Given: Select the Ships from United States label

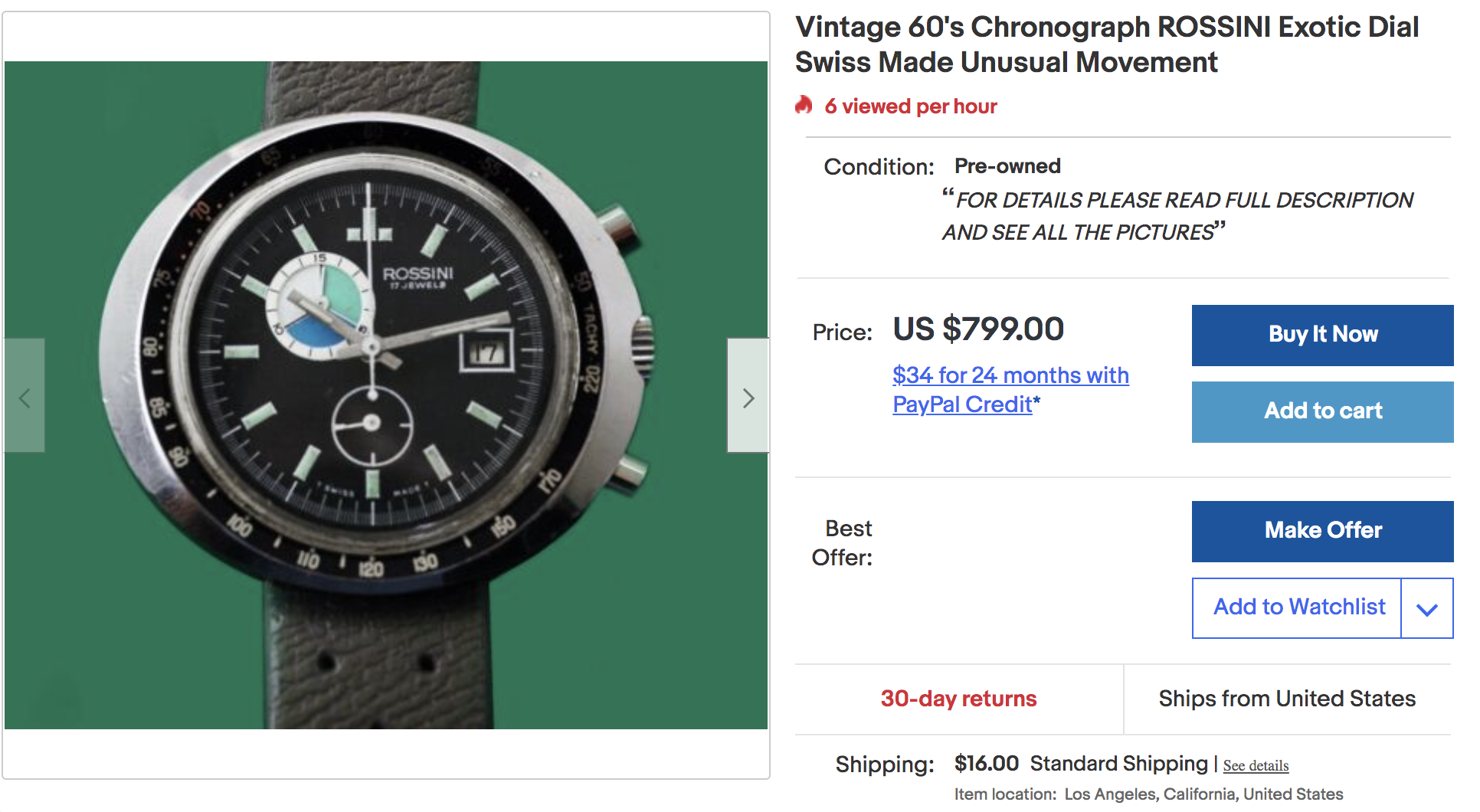Looking at the screenshot, I should coord(1287,699).
